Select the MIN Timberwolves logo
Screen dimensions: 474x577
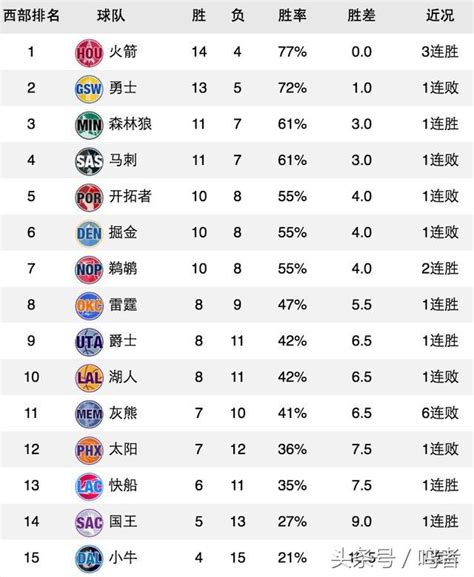coord(89,125)
